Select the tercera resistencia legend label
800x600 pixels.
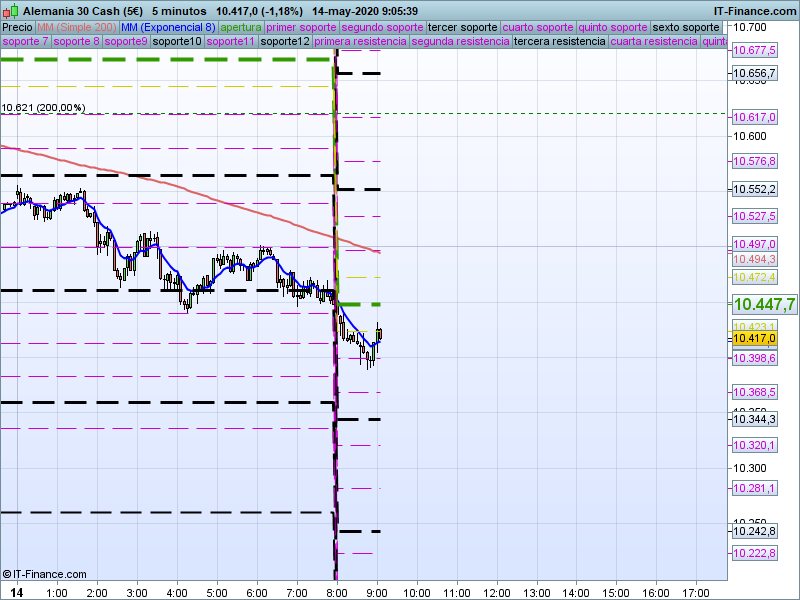click(559, 42)
